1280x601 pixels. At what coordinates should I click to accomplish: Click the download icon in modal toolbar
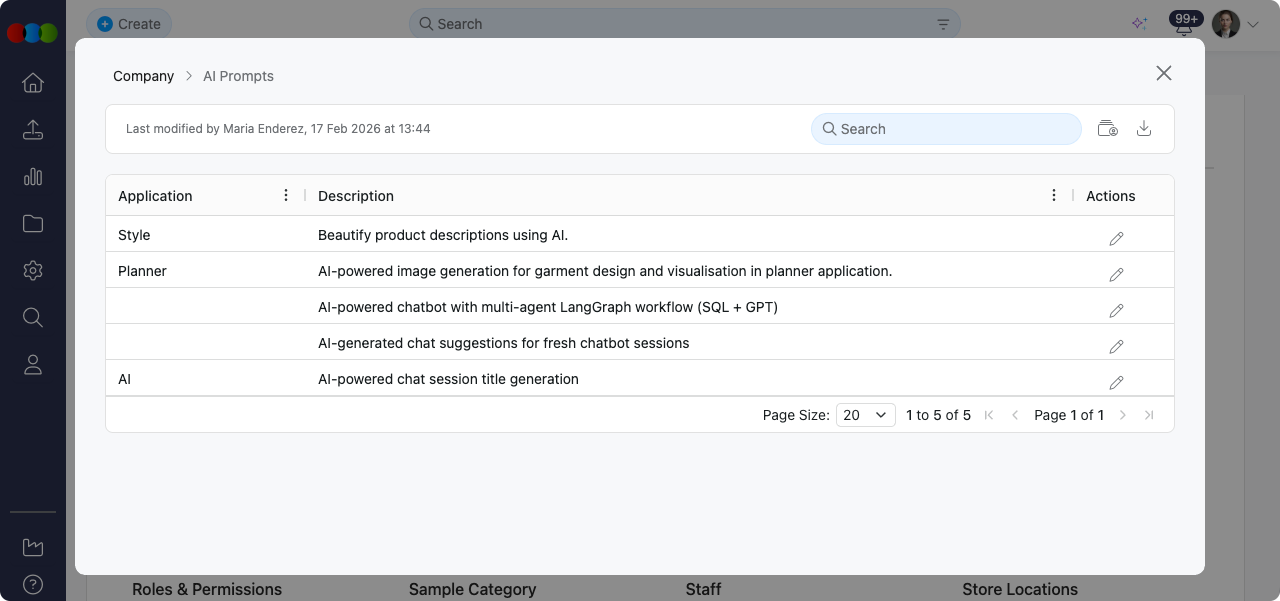pos(1144,129)
